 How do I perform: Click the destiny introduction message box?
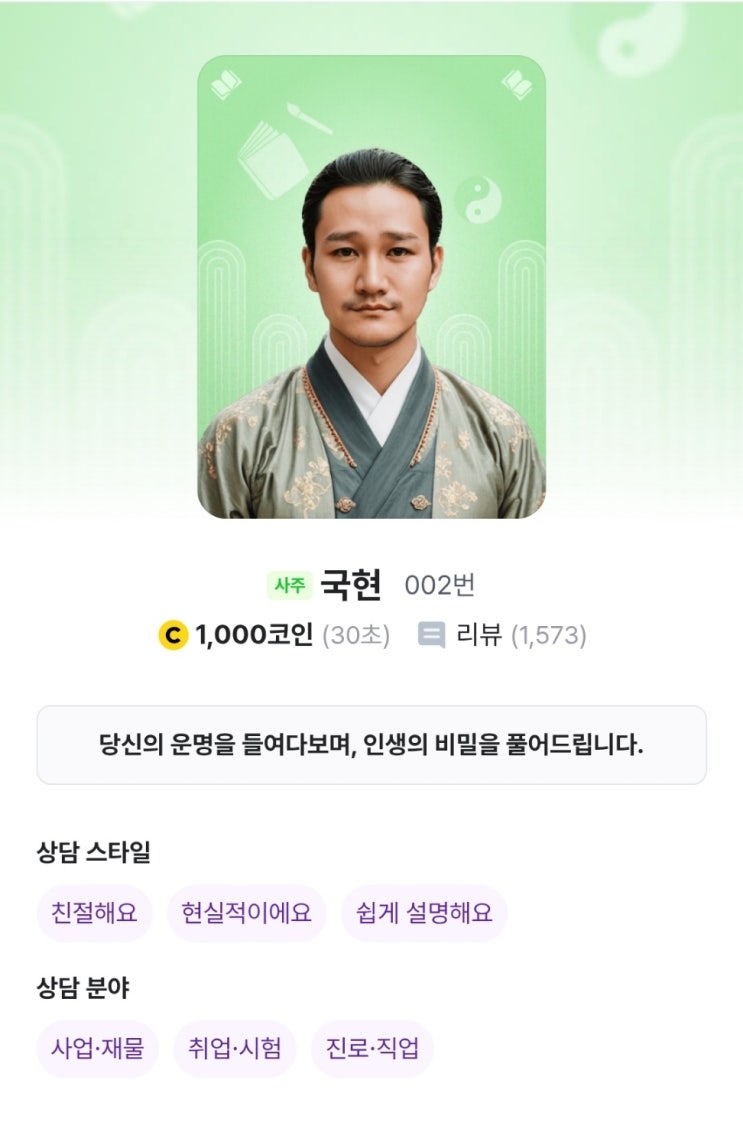(371, 745)
